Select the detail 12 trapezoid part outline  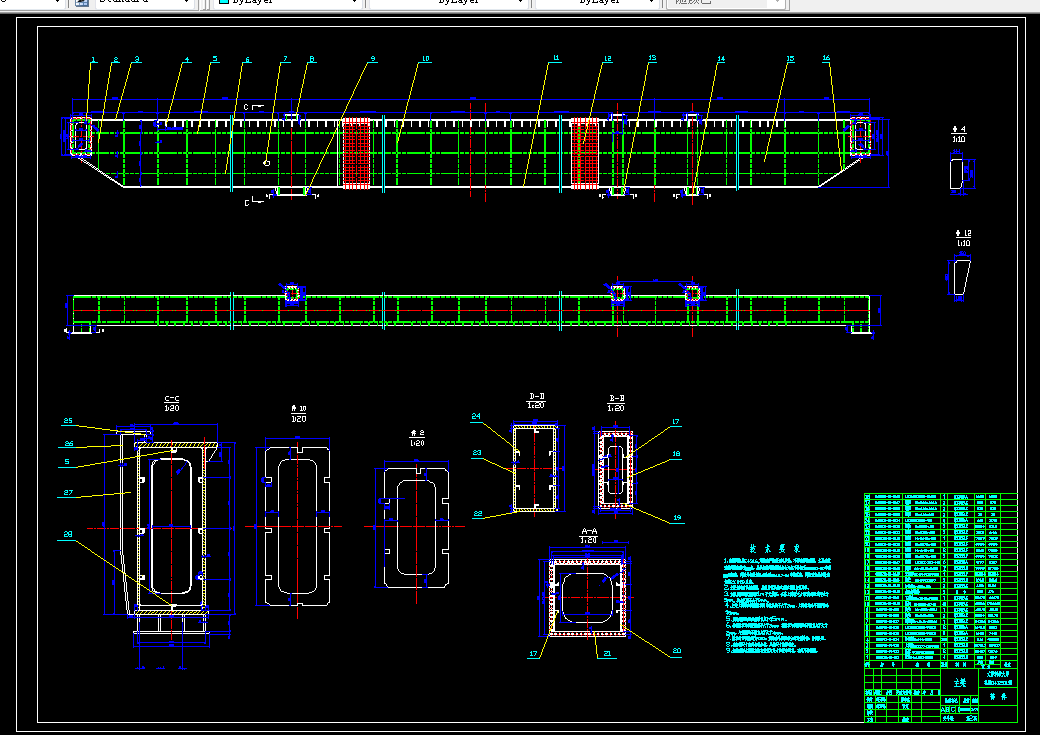click(961, 277)
